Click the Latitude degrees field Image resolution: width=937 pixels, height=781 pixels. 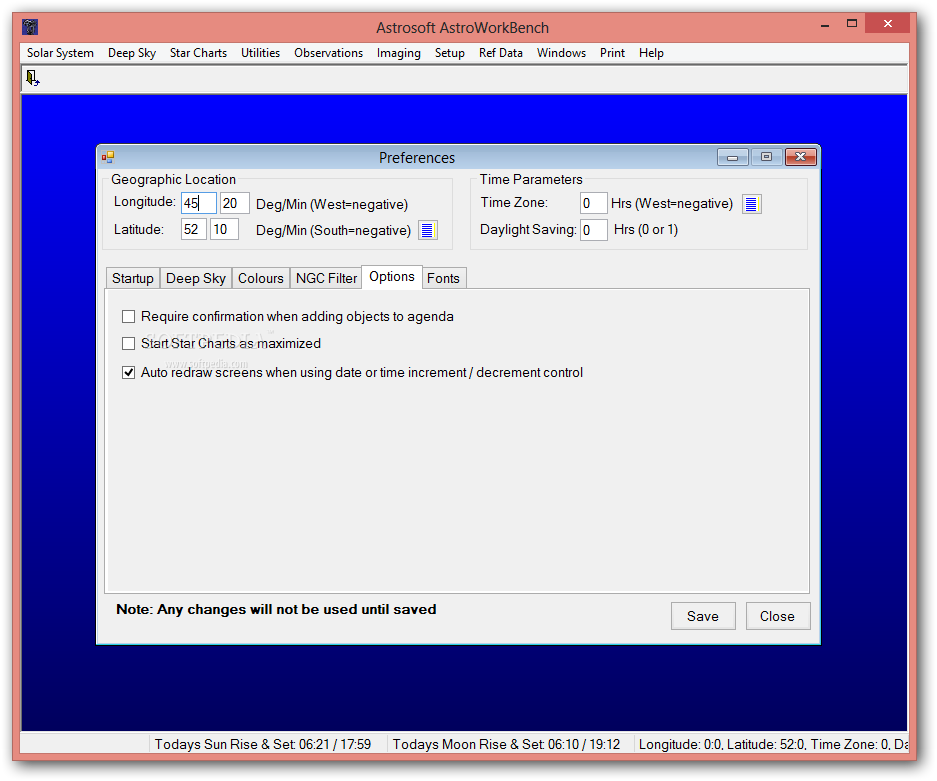click(194, 229)
